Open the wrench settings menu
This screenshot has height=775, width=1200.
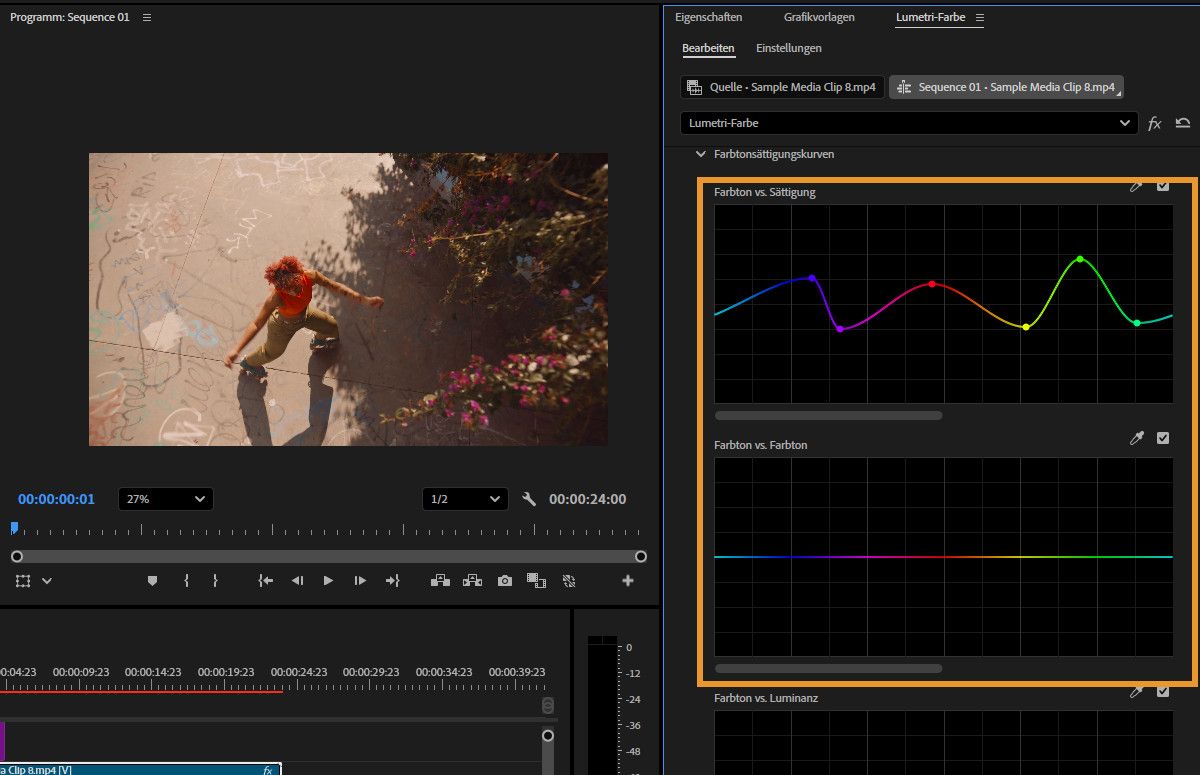coord(529,499)
